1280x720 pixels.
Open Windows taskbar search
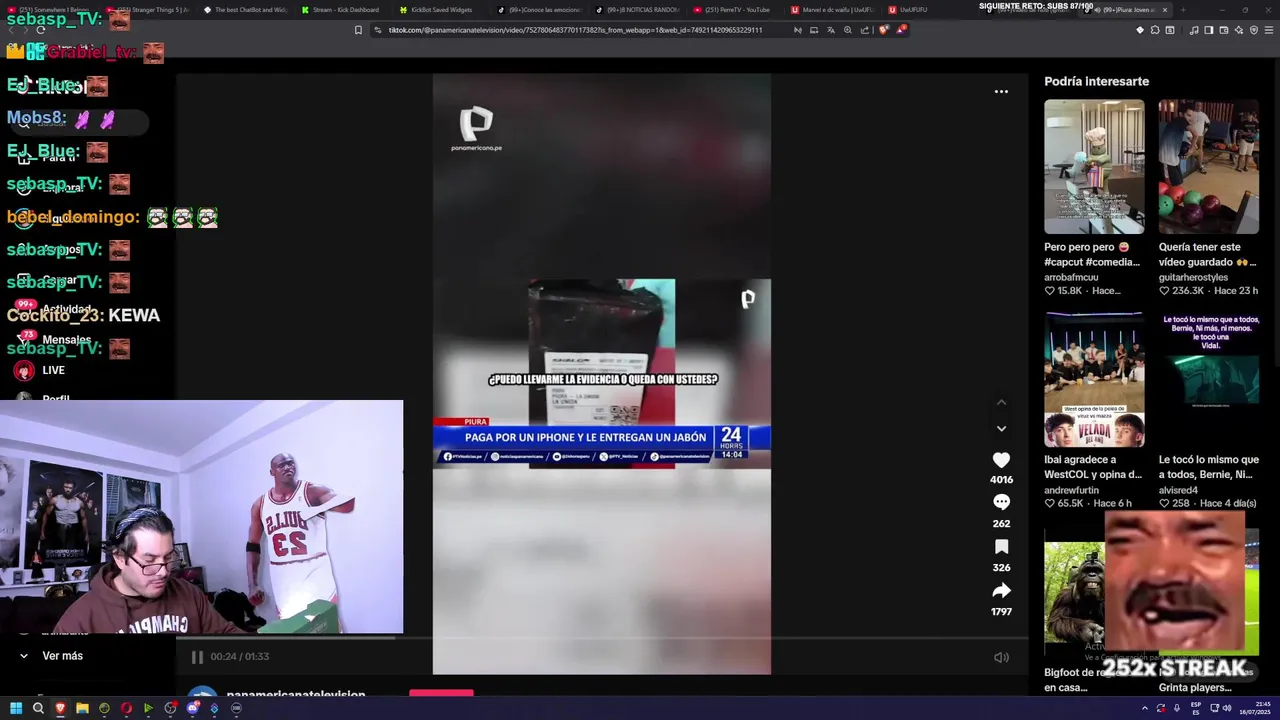pyautogui.click(x=38, y=708)
